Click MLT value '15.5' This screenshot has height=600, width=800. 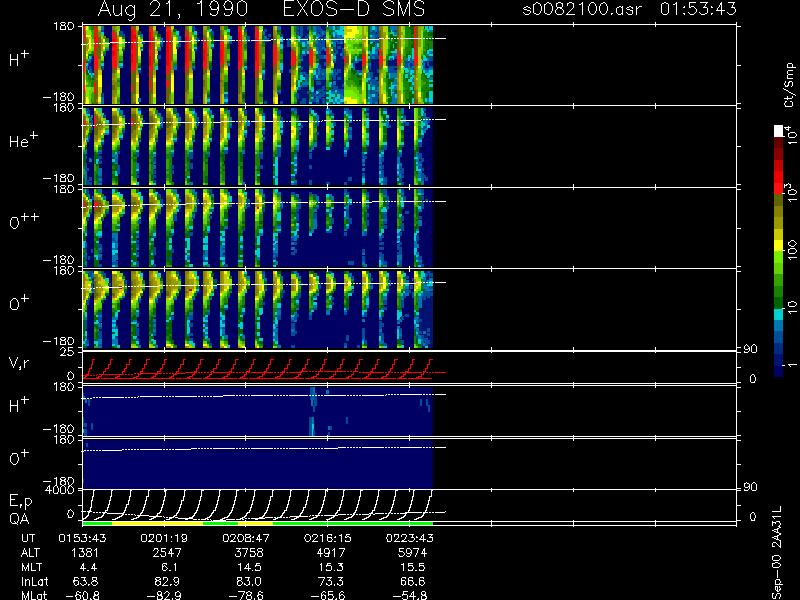(412, 567)
